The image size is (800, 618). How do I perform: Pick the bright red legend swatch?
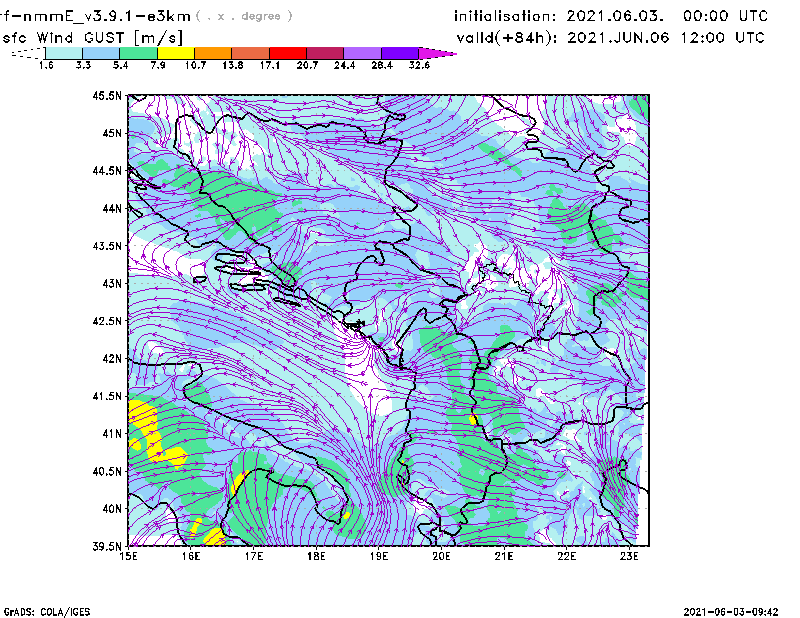point(288,53)
